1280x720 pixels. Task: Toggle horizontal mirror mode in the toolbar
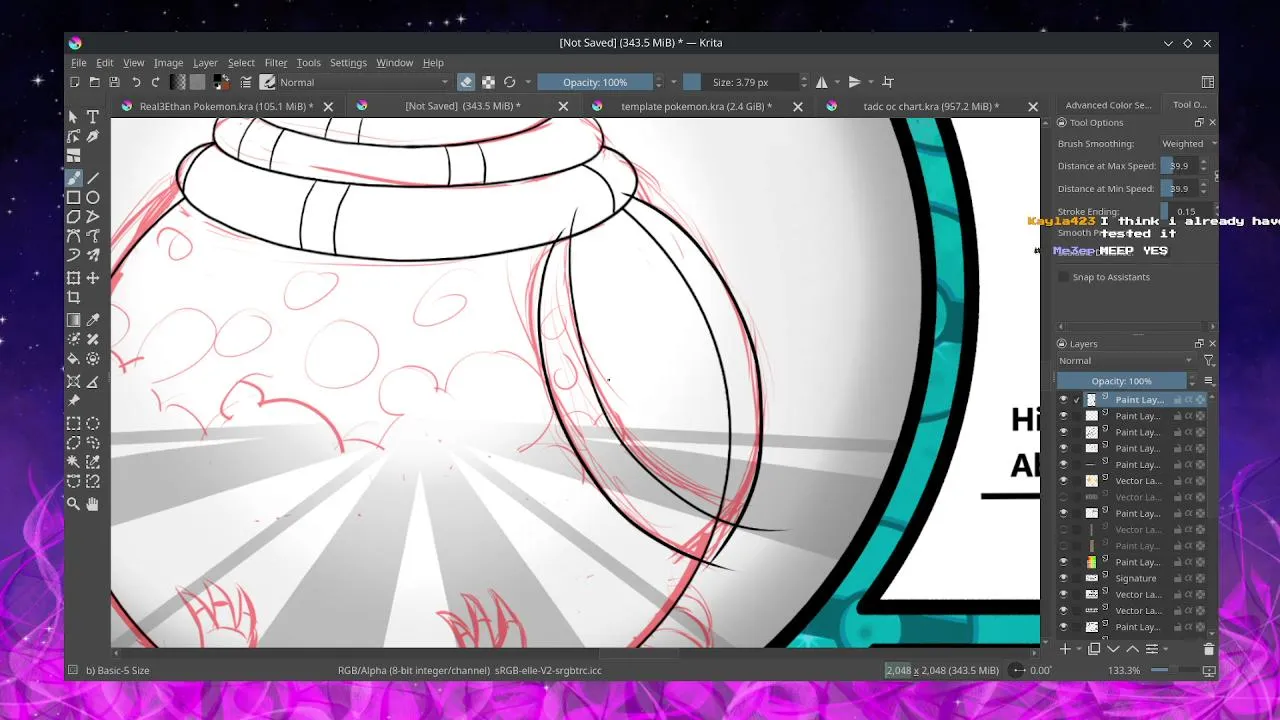(x=821, y=82)
